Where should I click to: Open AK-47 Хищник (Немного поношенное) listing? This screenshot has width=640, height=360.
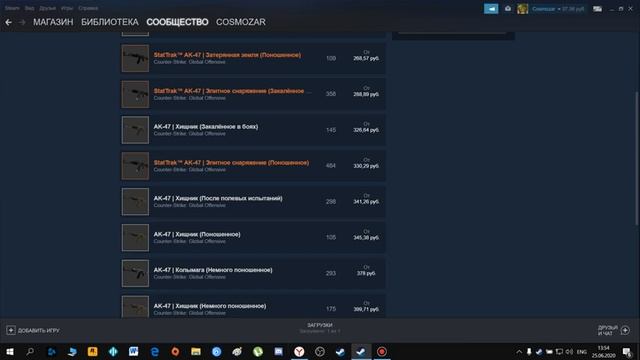253,306
